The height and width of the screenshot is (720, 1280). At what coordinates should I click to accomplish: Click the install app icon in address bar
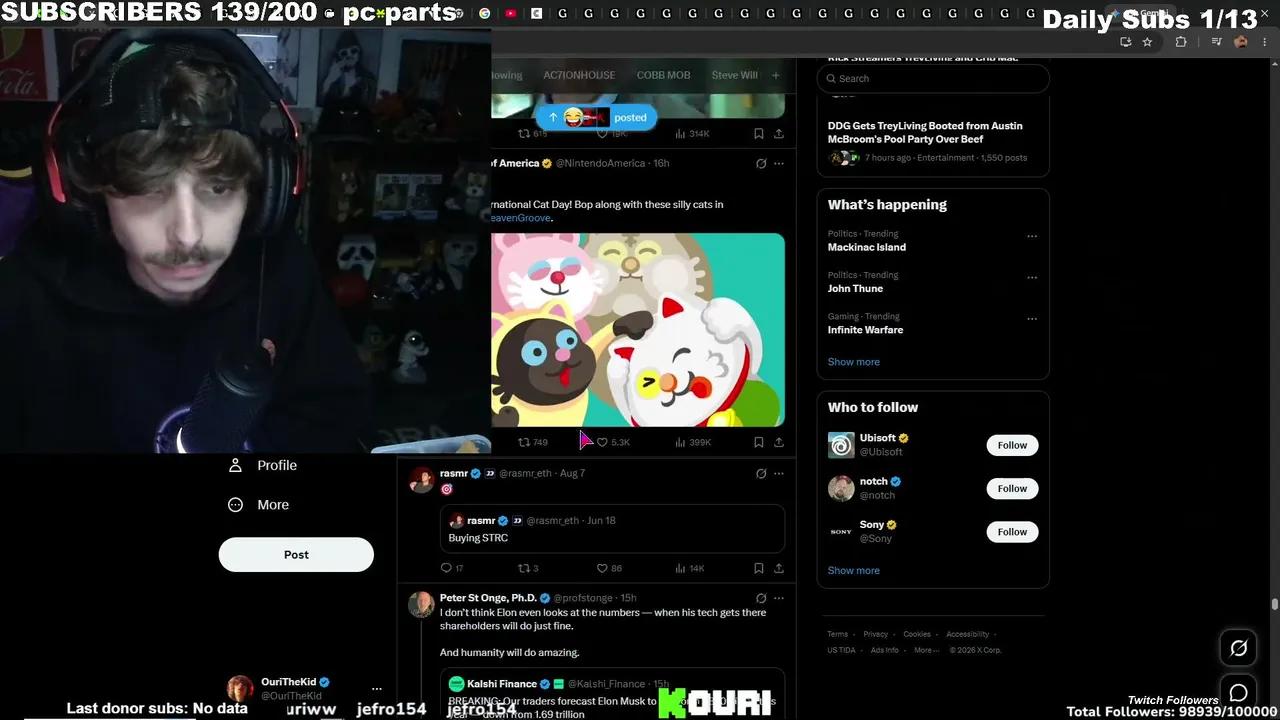pyautogui.click(x=1125, y=42)
